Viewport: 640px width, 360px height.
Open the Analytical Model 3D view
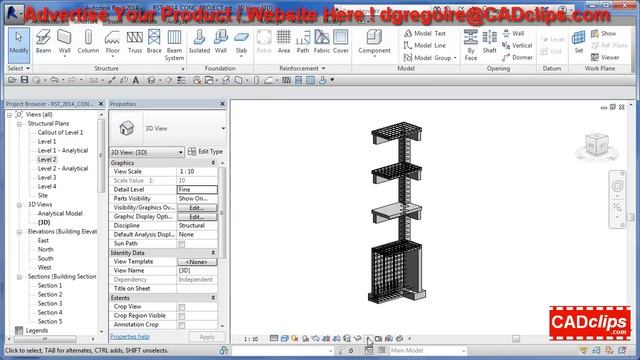tap(60, 213)
